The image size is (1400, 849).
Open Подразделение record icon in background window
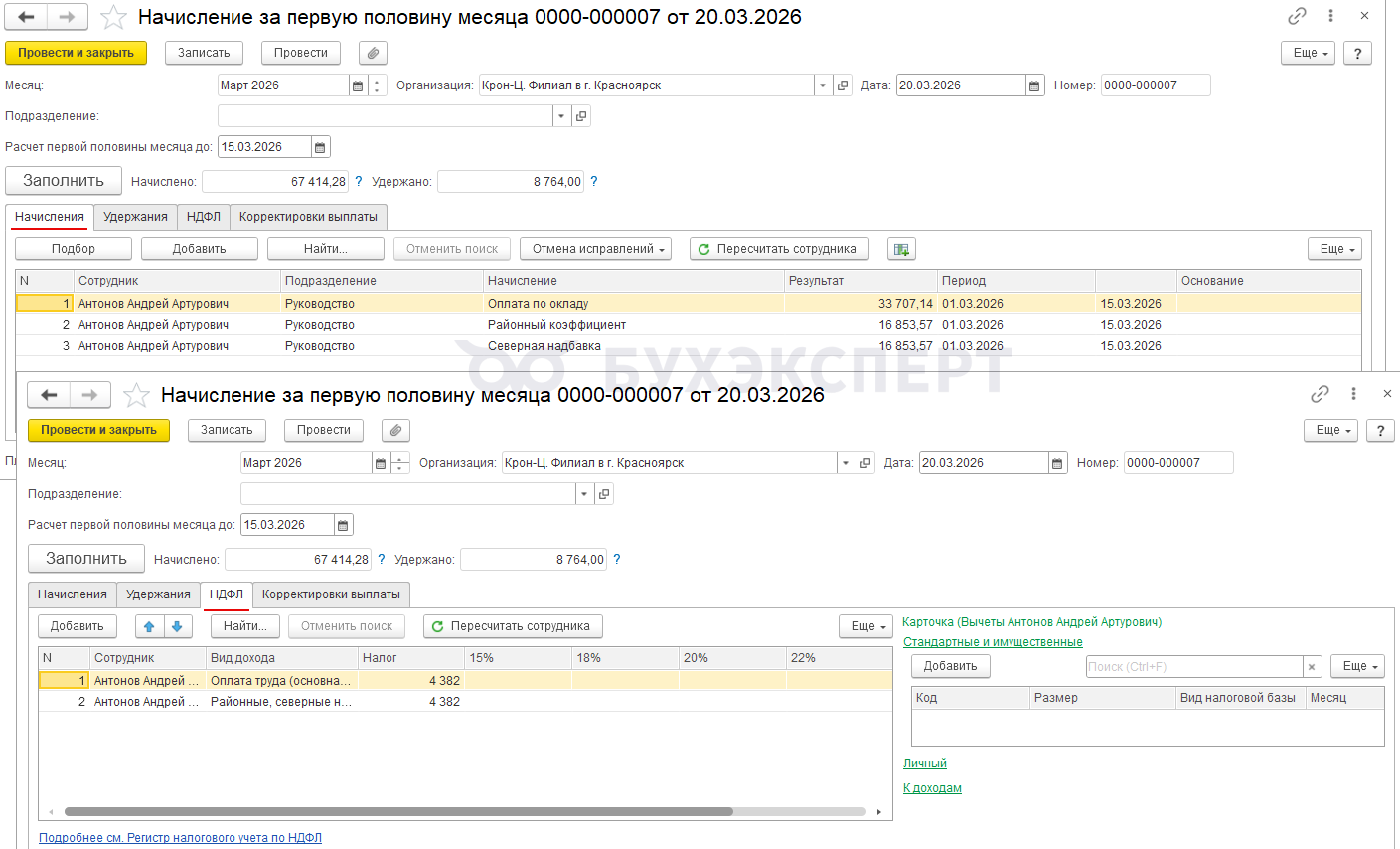pyautogui.click(x=581, y=116)
